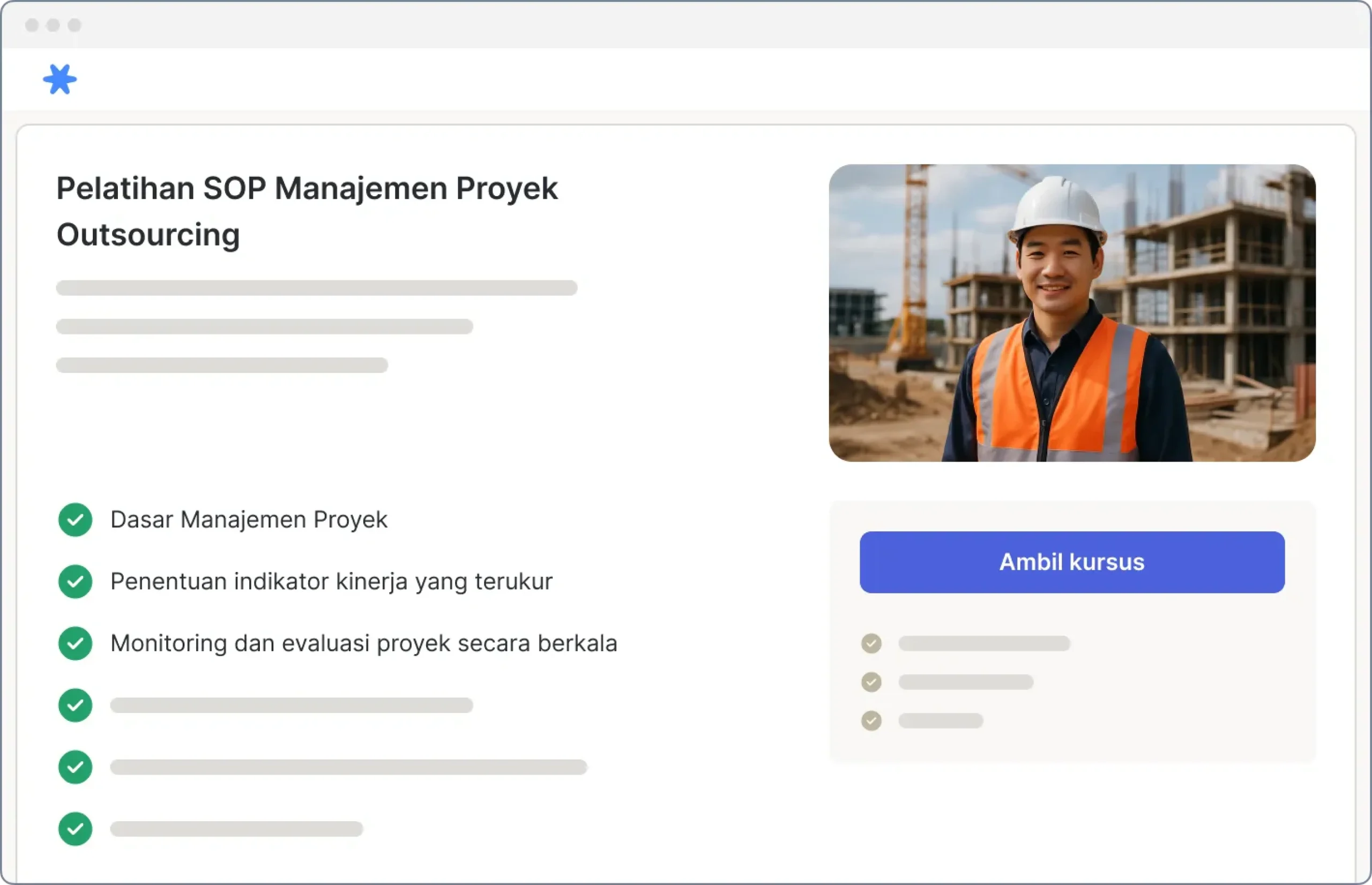This screenshot has width=1372, height=885.
Task: Click the course title "Pelatihan SOP Manajemen Proyek Outsourcing"
Action: pos(307,212)
